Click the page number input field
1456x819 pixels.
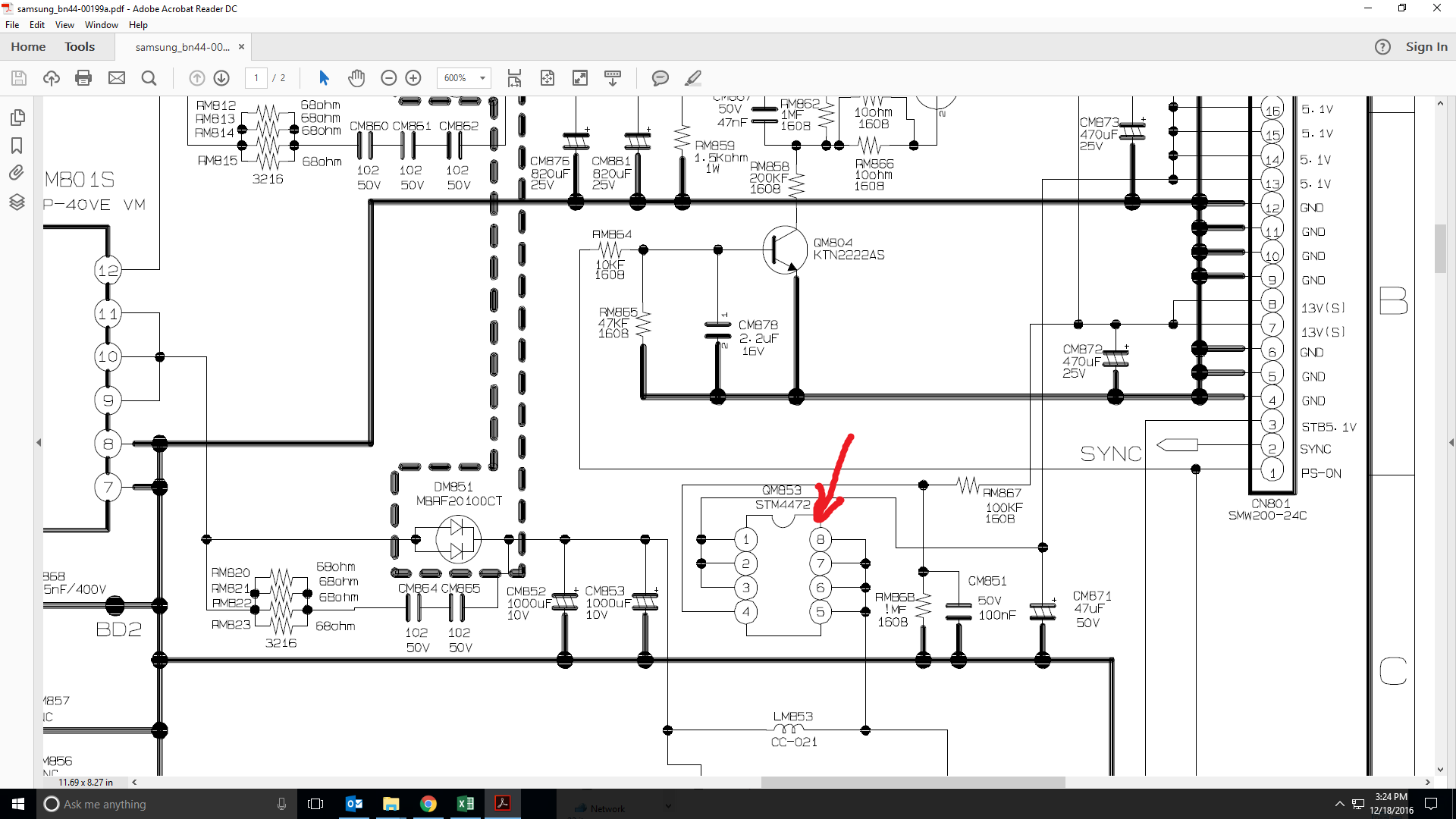click(256, 78)
